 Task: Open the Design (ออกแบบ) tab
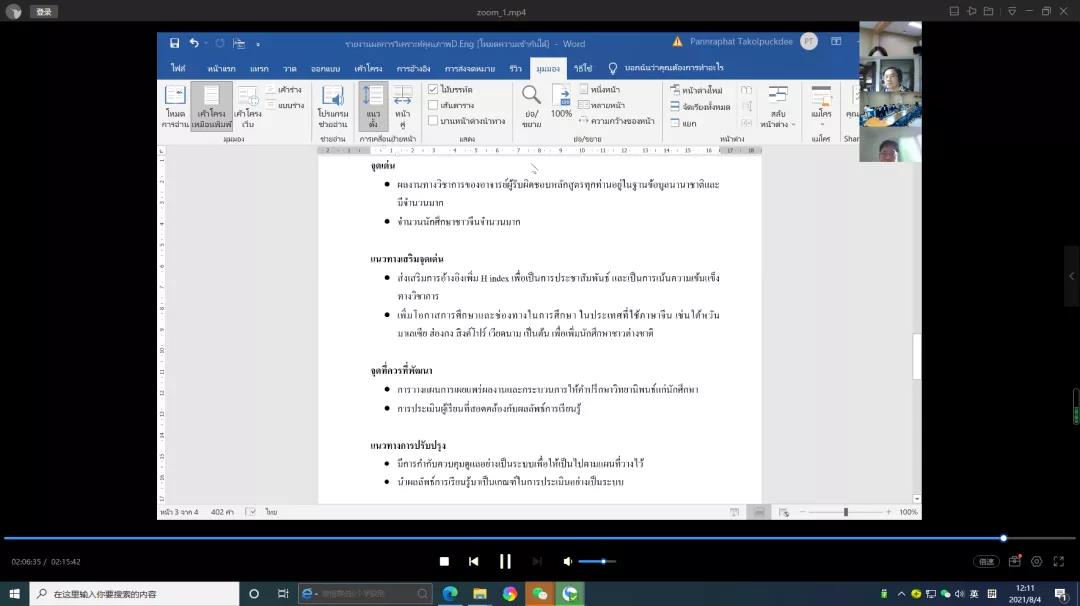[325, 68]
